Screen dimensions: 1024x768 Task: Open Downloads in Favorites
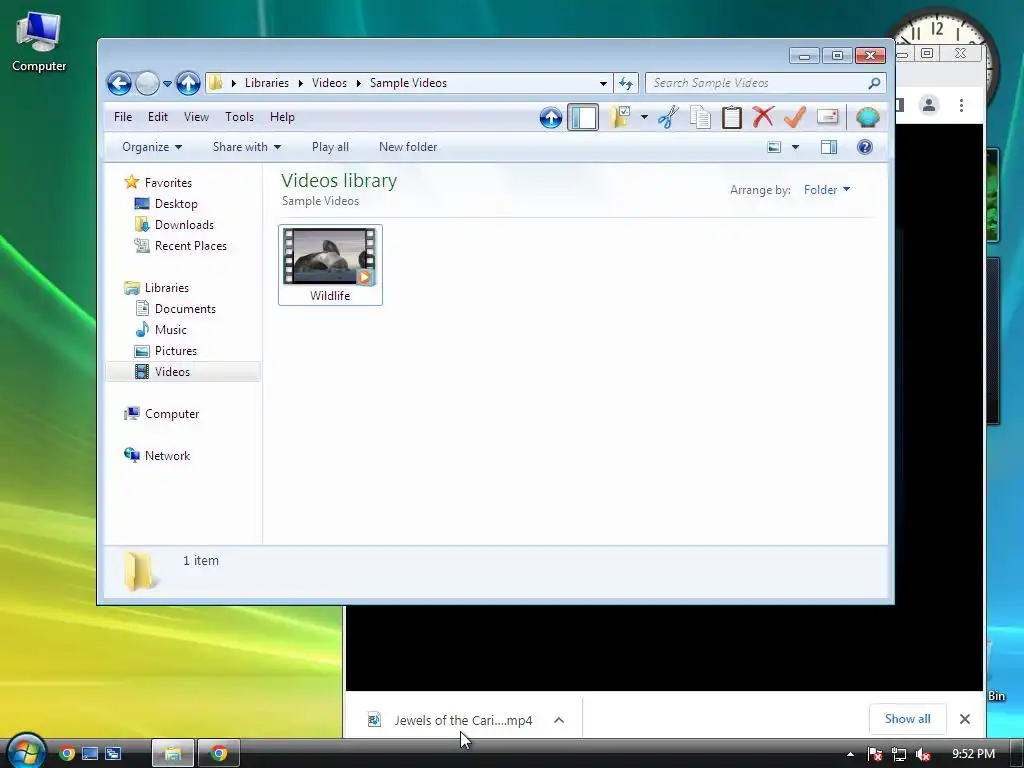[184, 225]
